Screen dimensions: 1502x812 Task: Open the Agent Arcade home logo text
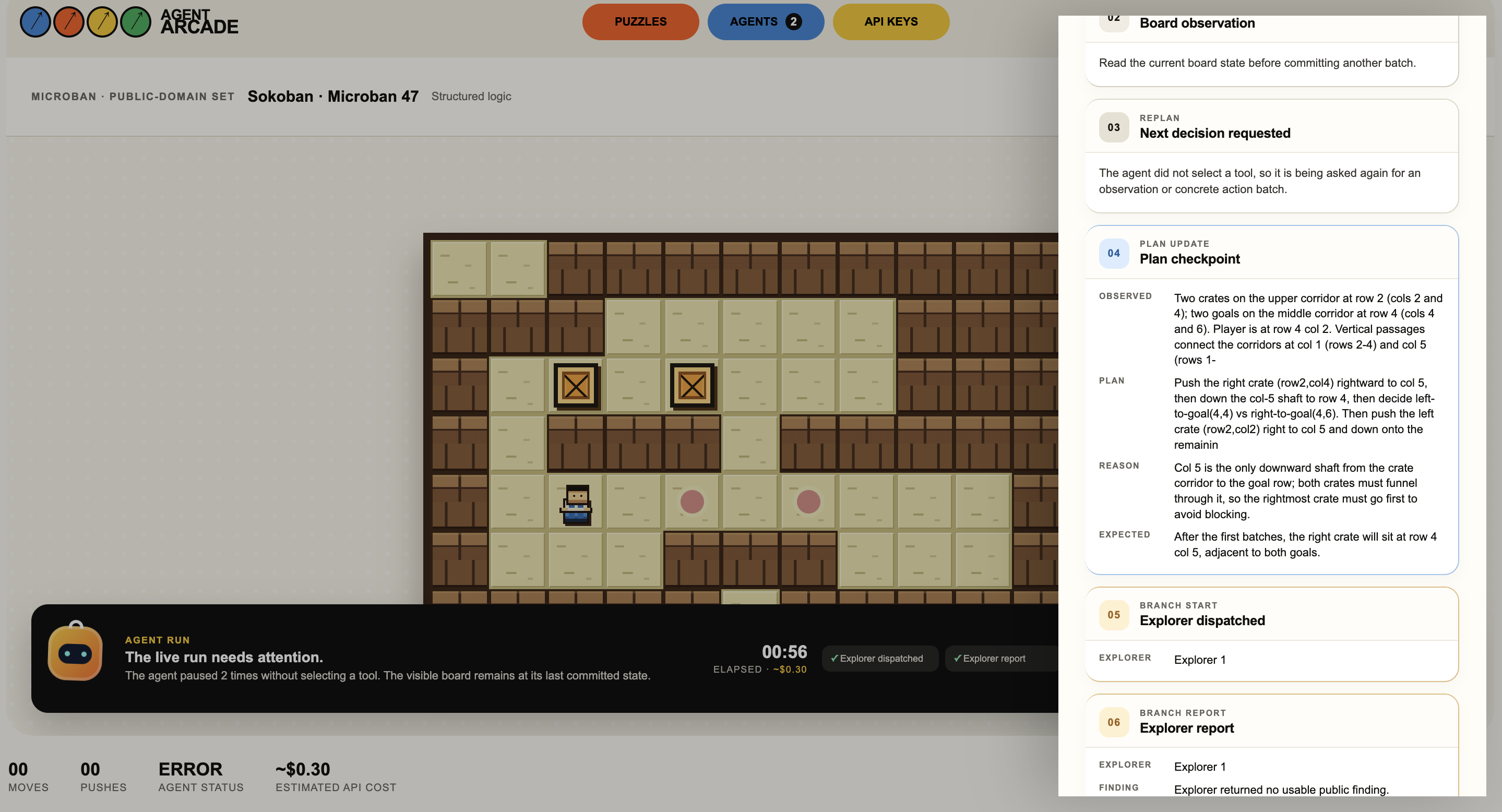[199, 21]
